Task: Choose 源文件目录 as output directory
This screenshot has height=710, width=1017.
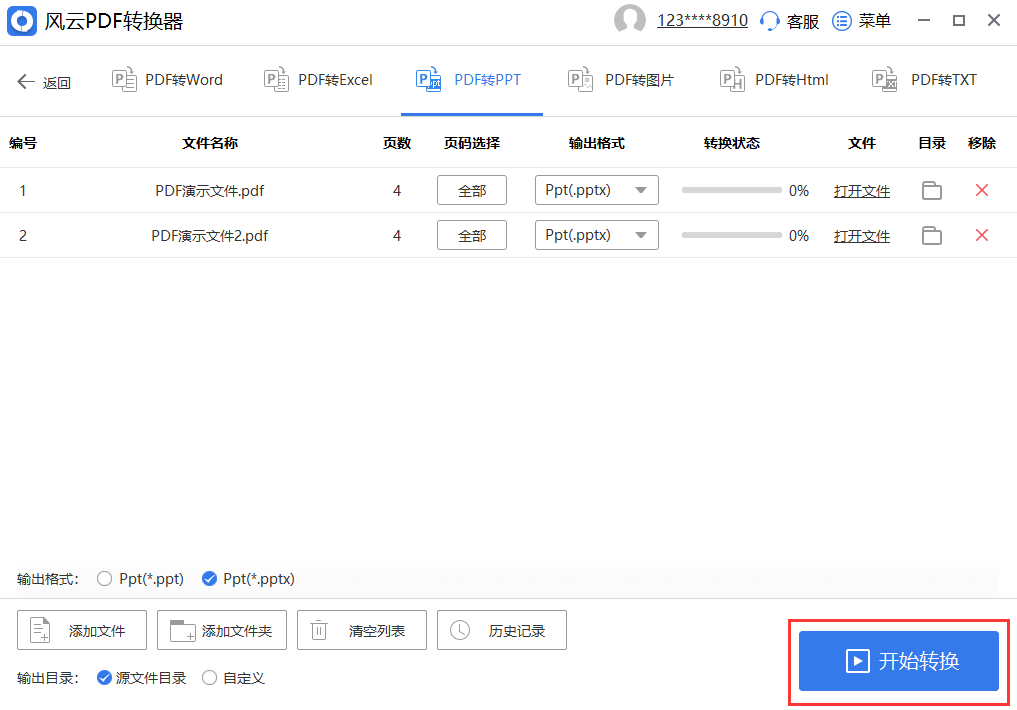Action: 104,678
